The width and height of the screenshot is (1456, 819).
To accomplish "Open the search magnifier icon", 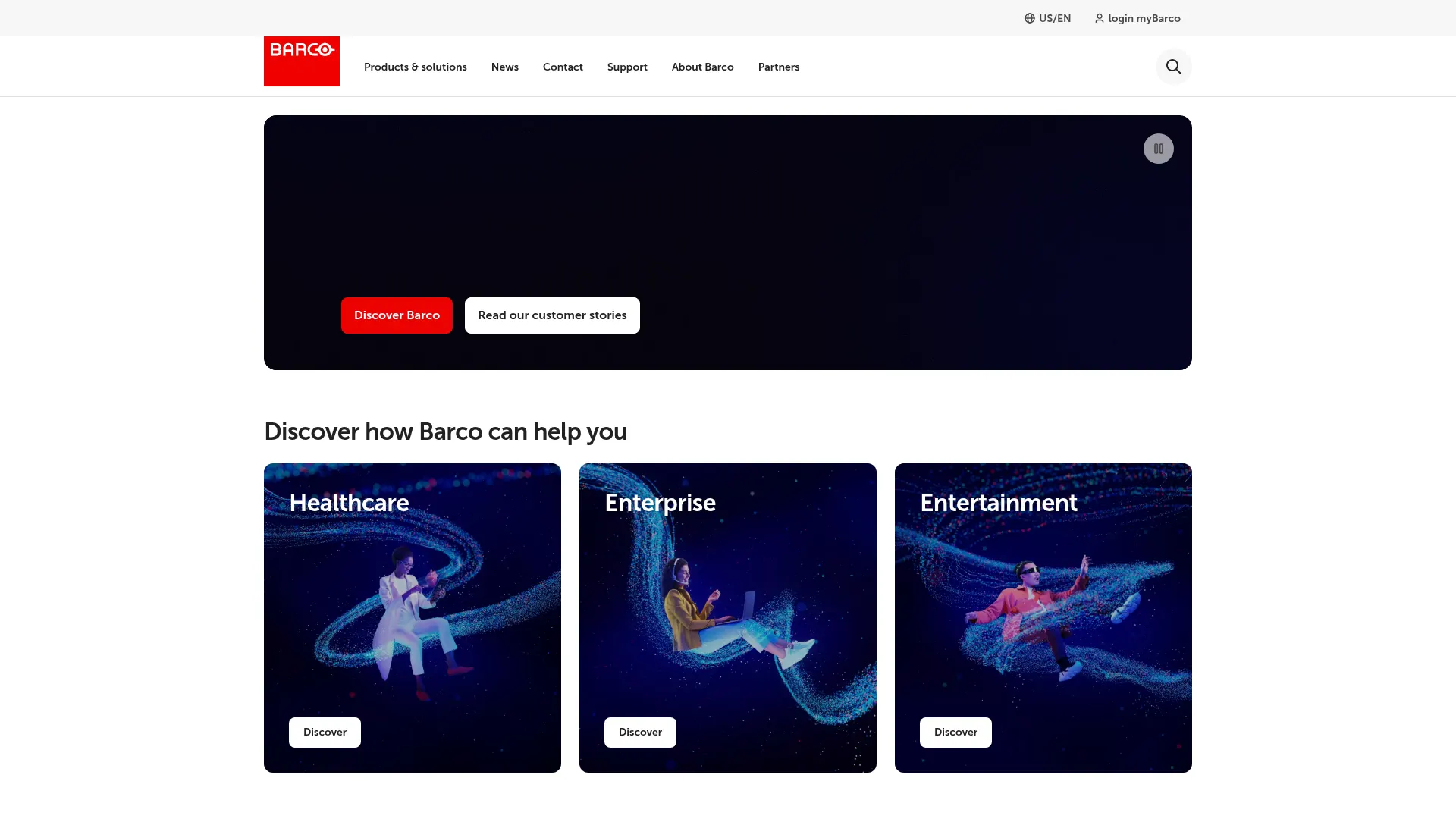I will pyautogui.click(x=1173, y=67).
